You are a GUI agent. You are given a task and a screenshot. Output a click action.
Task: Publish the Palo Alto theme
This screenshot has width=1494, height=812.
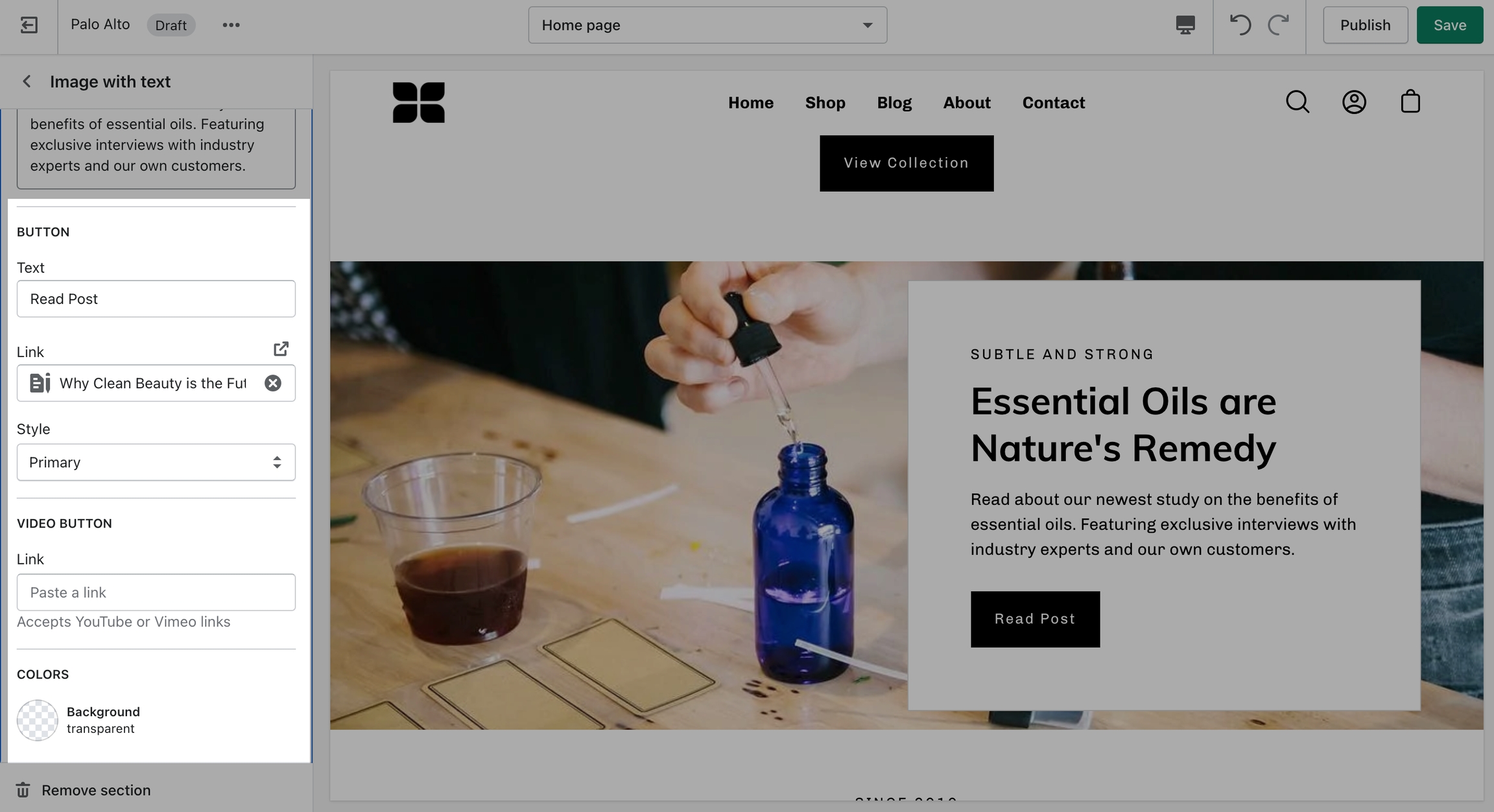point(1365,25)
